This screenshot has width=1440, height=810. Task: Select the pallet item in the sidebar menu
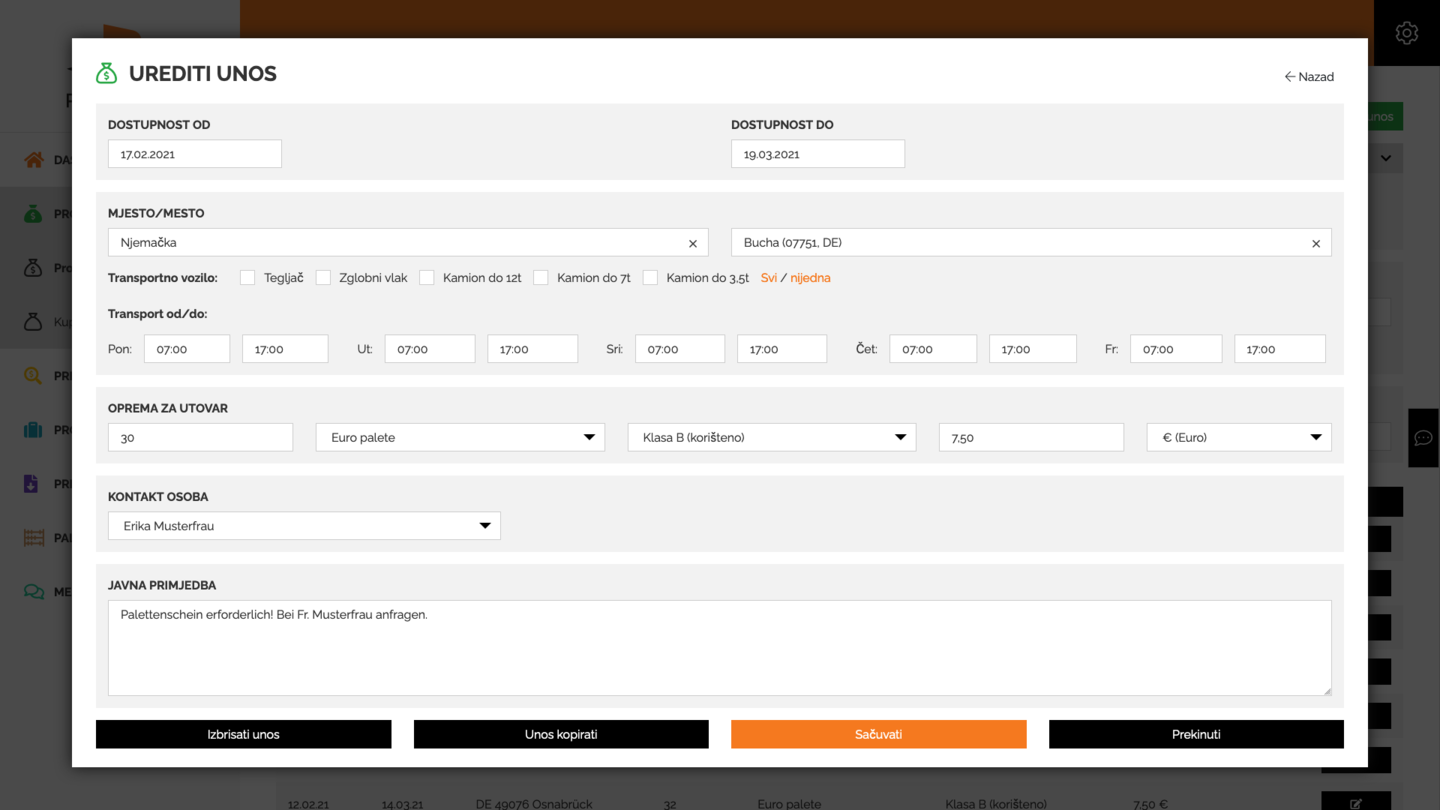[34, 538]
